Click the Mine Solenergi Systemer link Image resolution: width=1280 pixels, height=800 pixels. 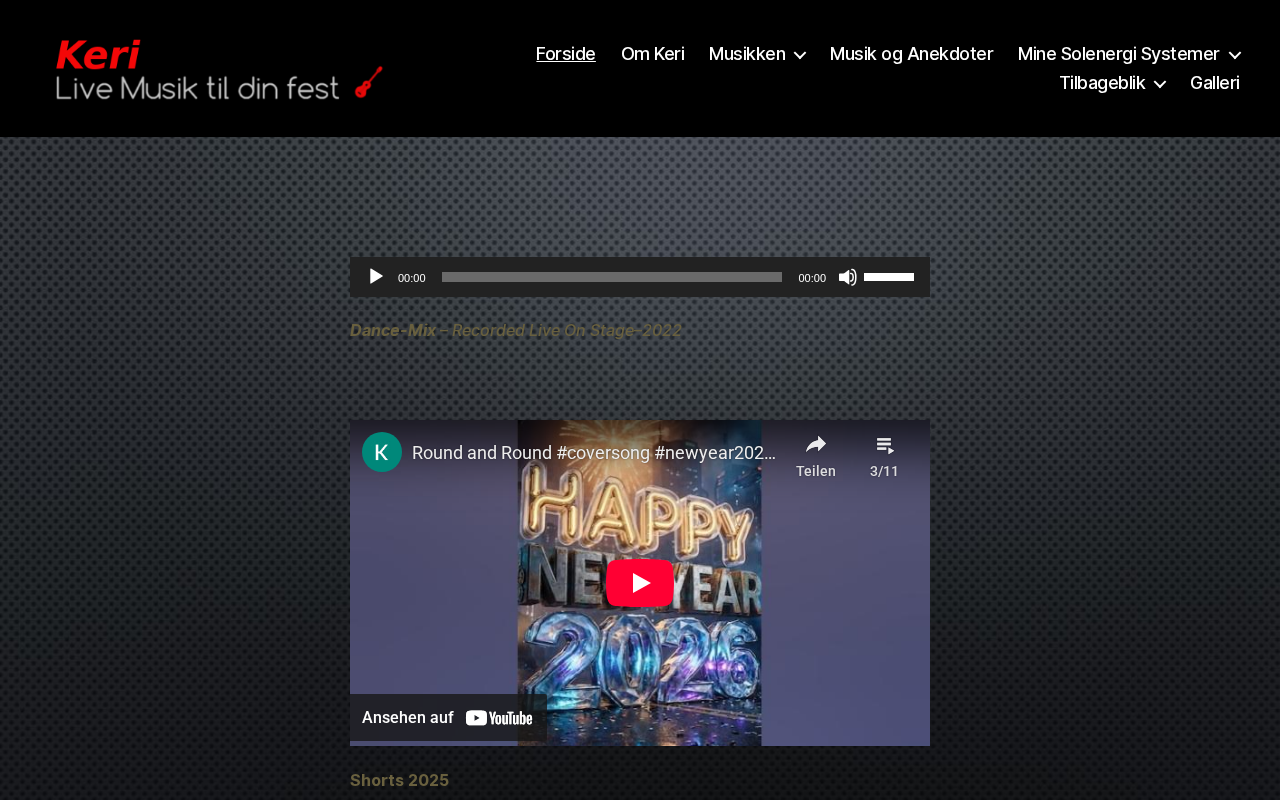[x=1118, y=54]
